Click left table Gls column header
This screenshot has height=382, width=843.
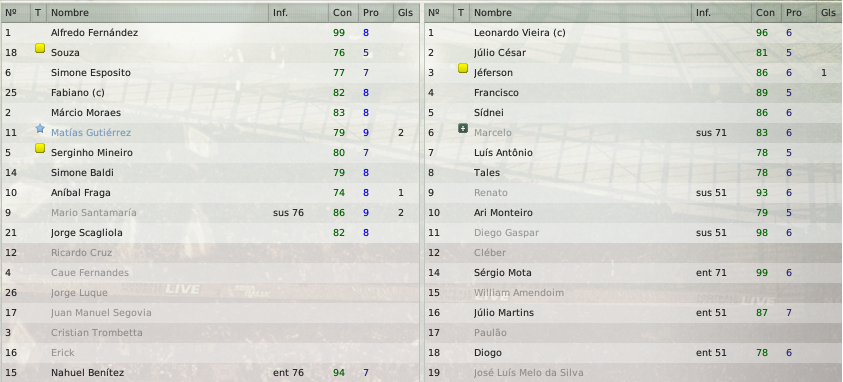coord(406,12)
